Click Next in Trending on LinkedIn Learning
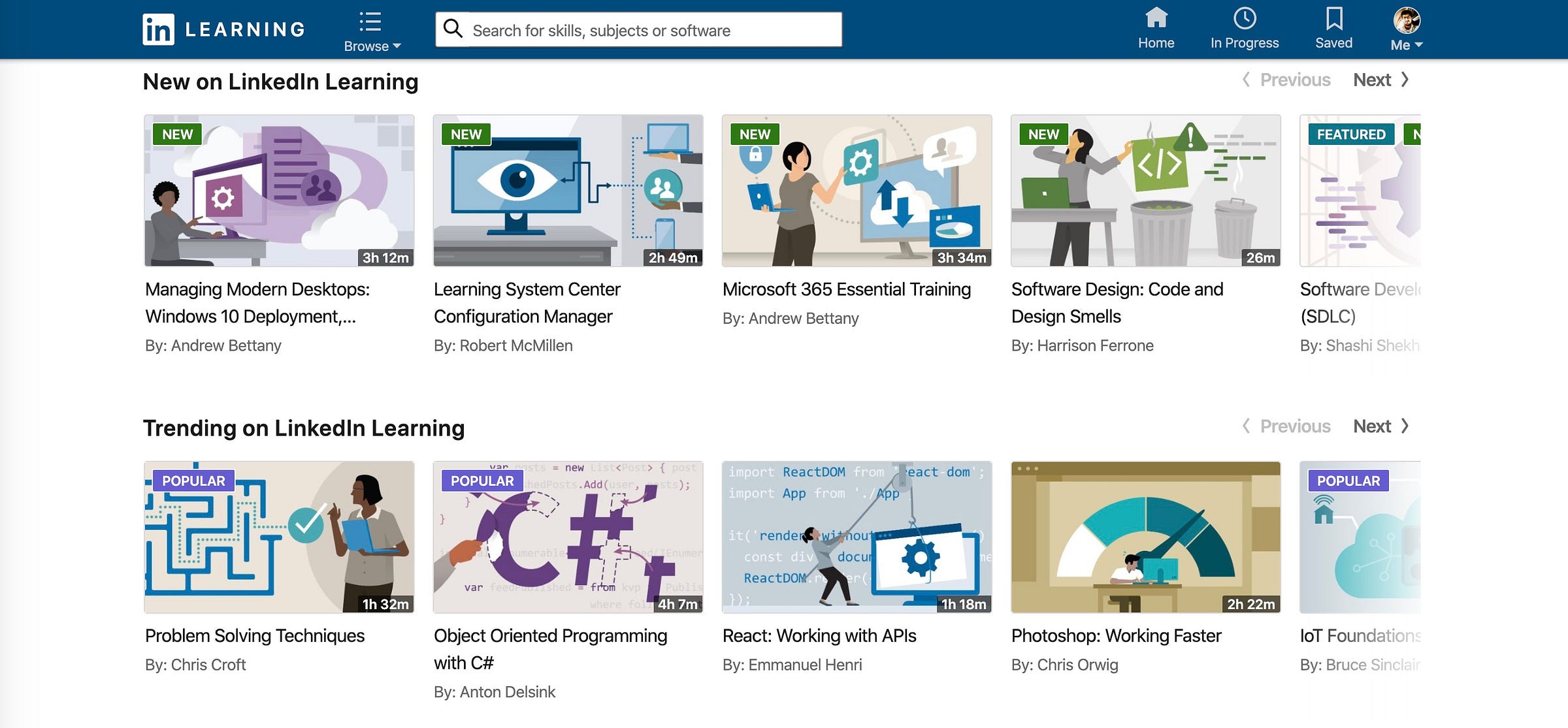The height and width of the screenshot is (728, 1568). tap(1381, 426)
